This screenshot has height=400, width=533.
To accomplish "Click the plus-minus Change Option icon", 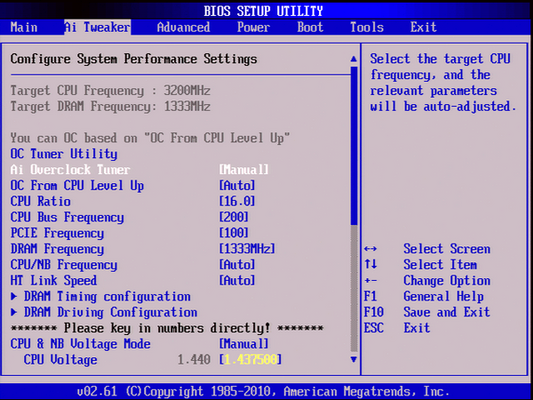I will (x=370, y=281).
